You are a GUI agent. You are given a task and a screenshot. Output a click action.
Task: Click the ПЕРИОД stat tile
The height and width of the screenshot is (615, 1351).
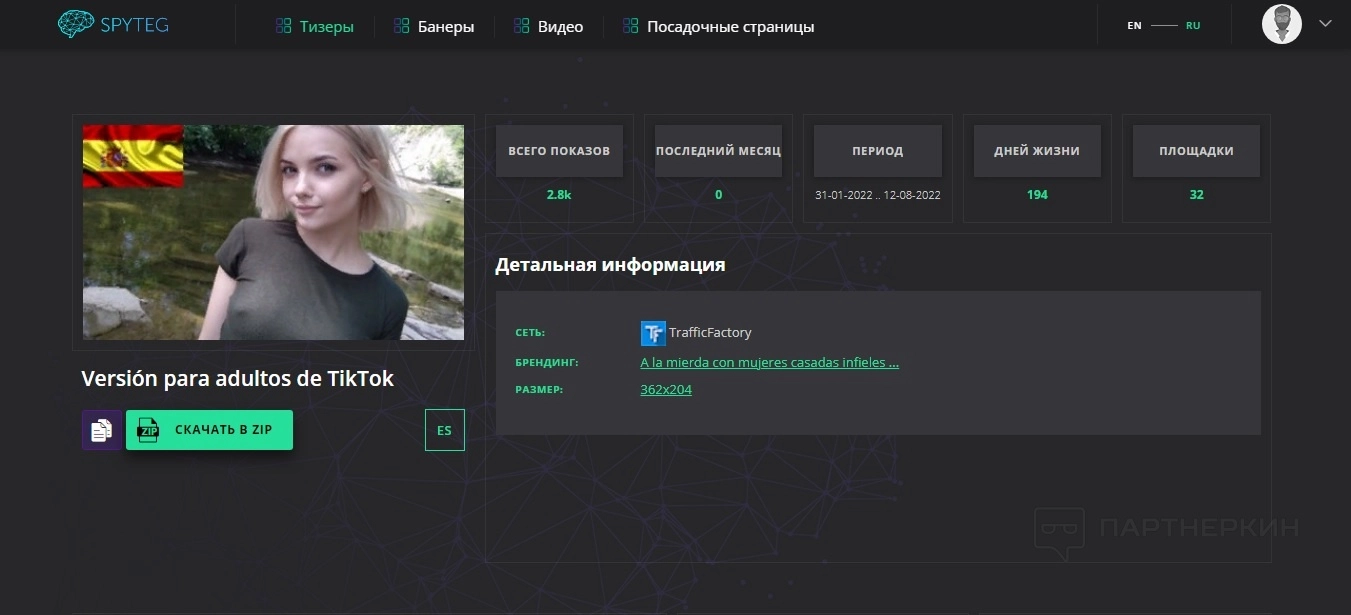[878, 151]
